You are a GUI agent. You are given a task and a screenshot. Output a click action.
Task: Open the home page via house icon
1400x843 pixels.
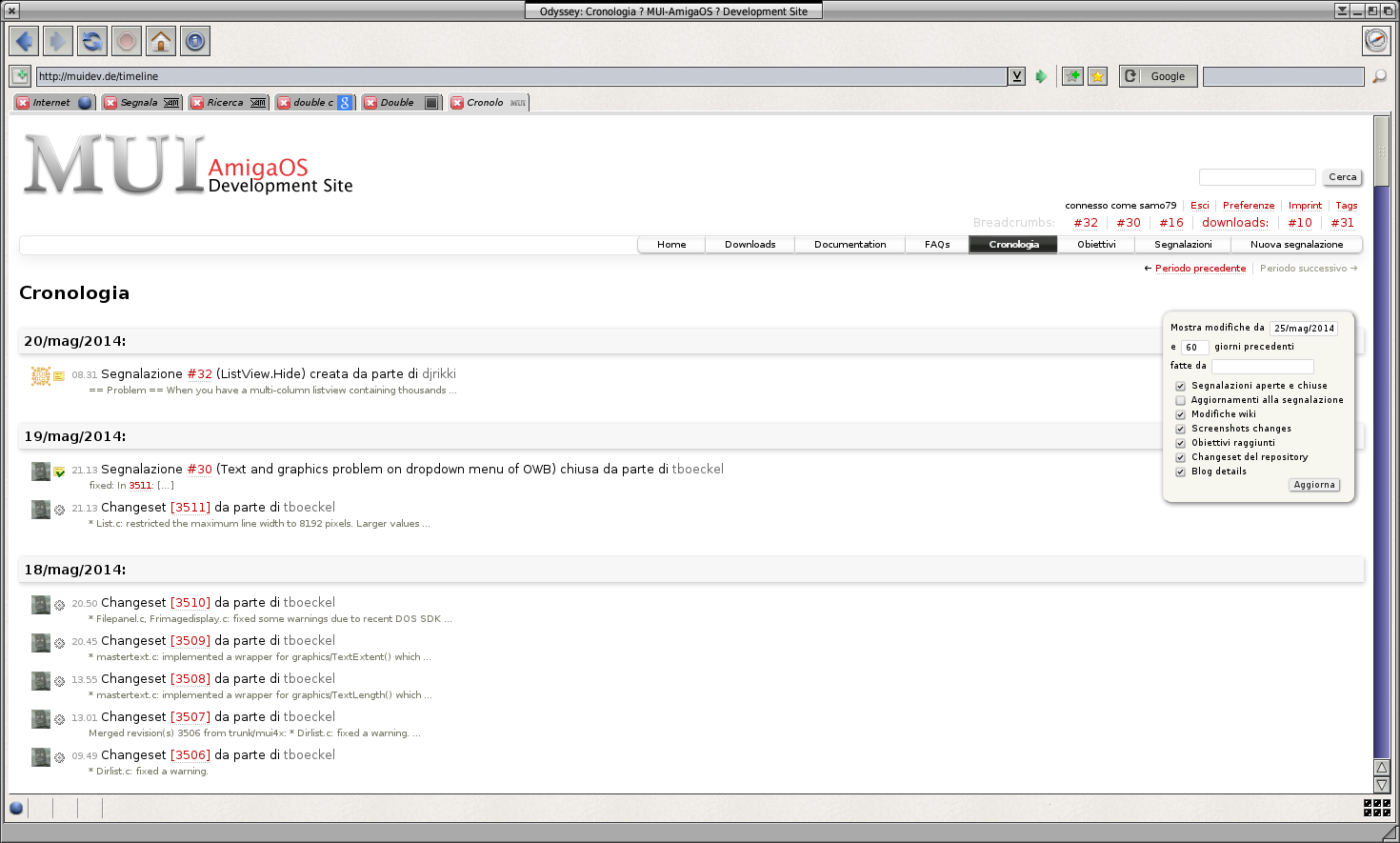[161, 41]
